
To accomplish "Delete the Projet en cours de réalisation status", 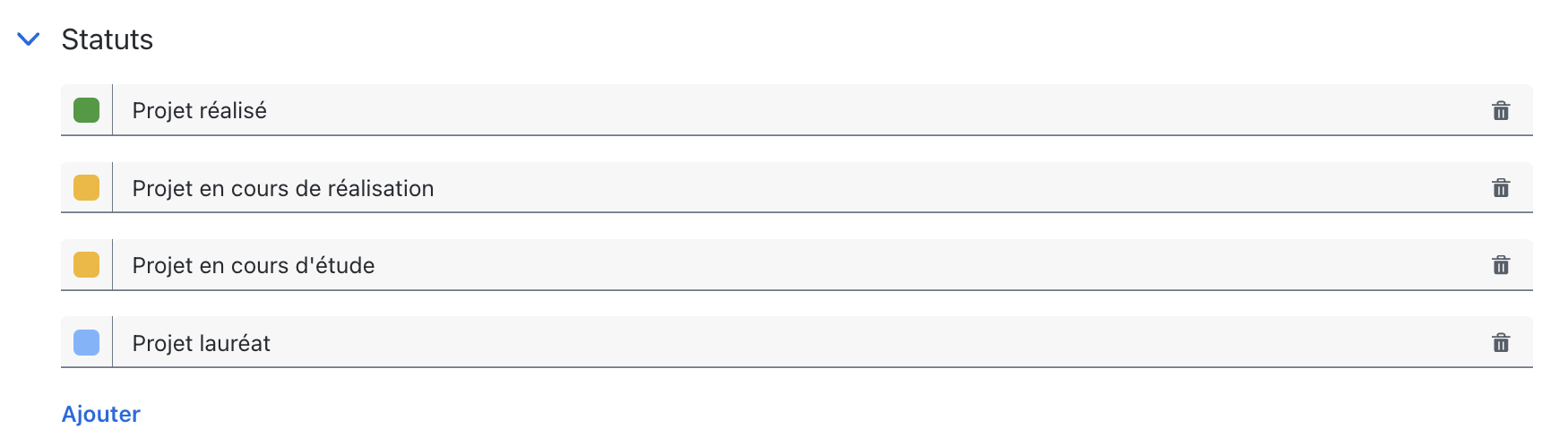I will (x=1501, y=188).
